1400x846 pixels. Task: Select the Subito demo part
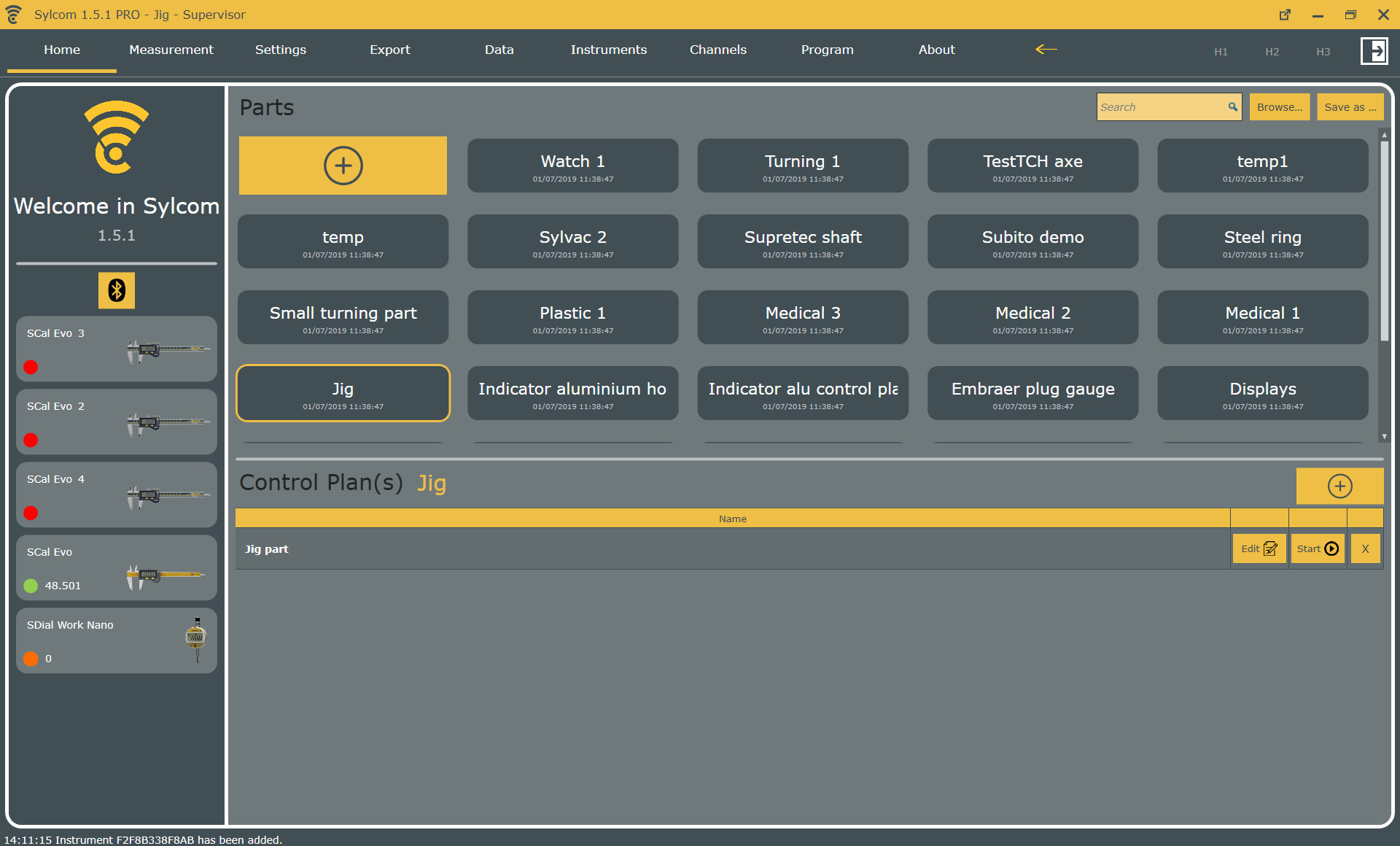(1032, 241)
